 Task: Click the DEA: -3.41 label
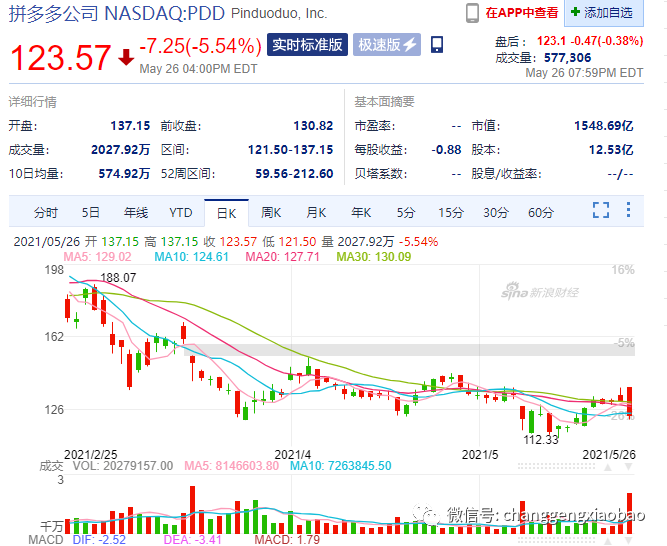193,540
